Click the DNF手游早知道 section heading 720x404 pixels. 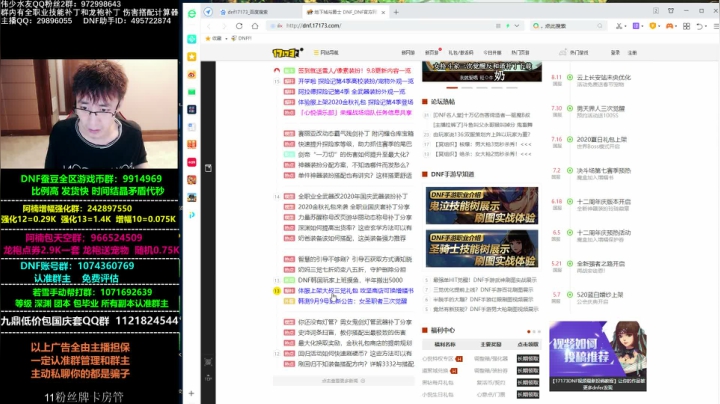(452, 174)
